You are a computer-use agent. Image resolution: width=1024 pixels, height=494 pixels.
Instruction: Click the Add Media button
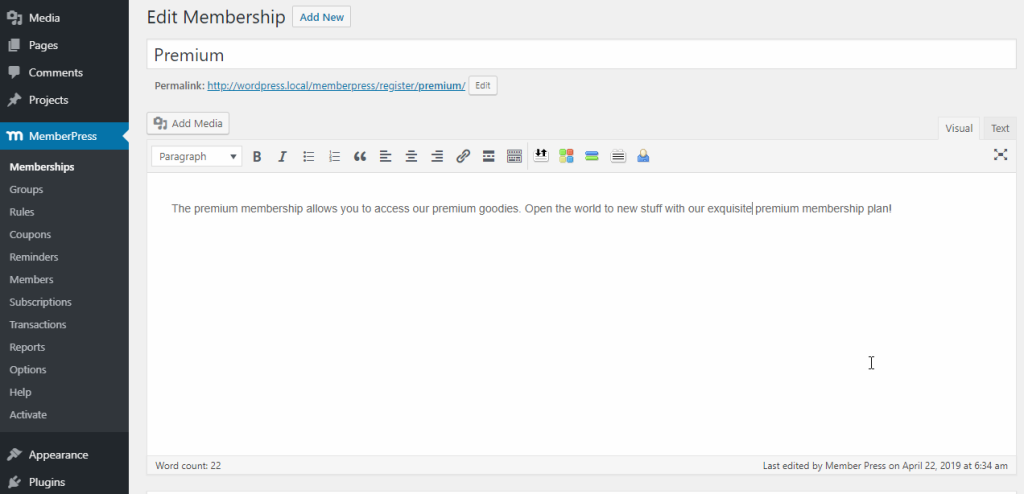pyautogui.click(x=189, y=123)
